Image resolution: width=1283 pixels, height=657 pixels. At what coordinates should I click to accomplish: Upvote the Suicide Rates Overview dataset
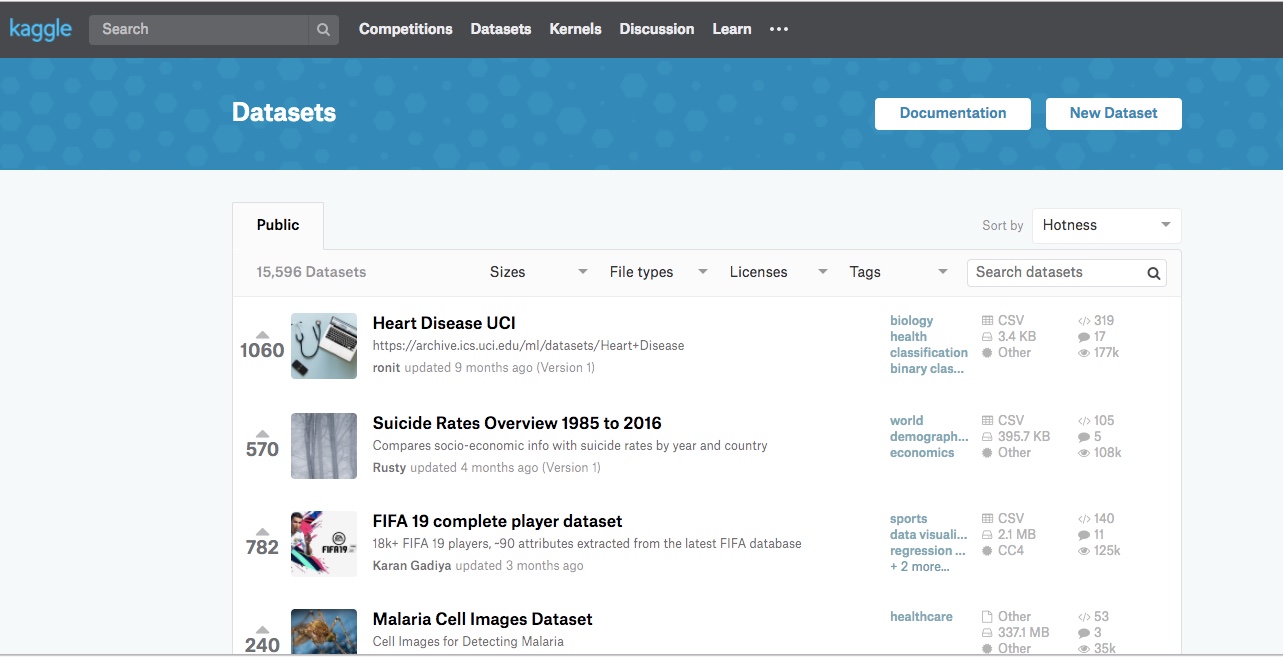pos(262,434)
